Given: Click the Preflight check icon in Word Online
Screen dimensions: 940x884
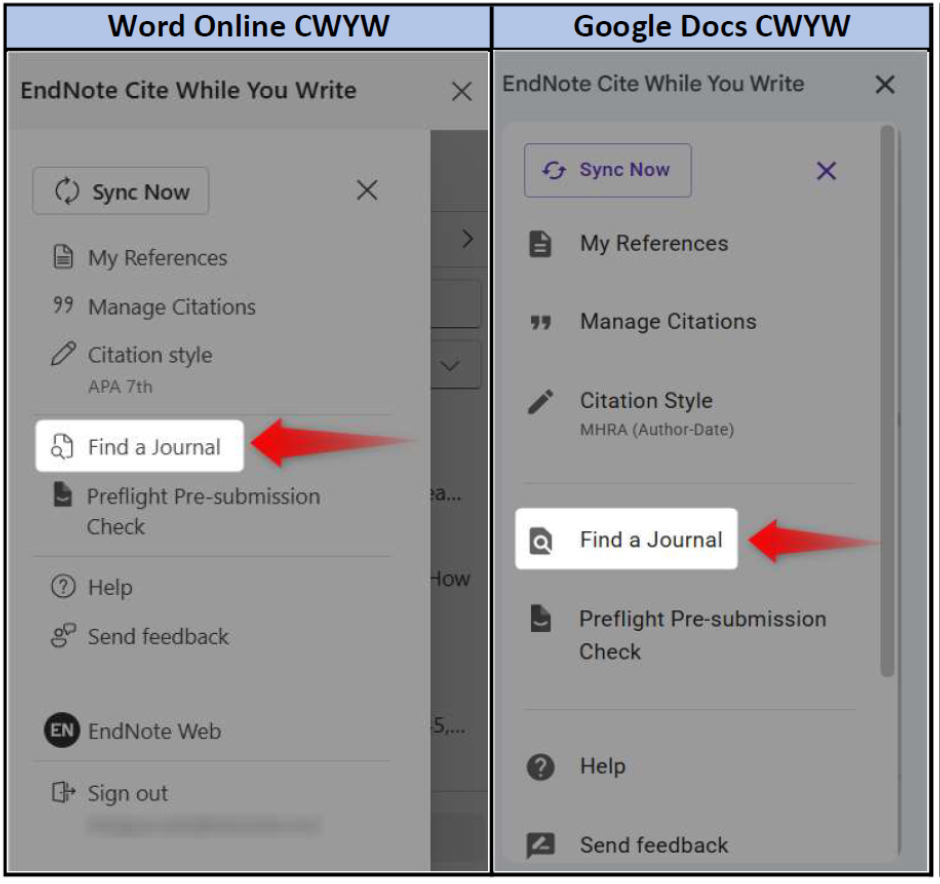Looking at the screenshot, I should point(62,495).
